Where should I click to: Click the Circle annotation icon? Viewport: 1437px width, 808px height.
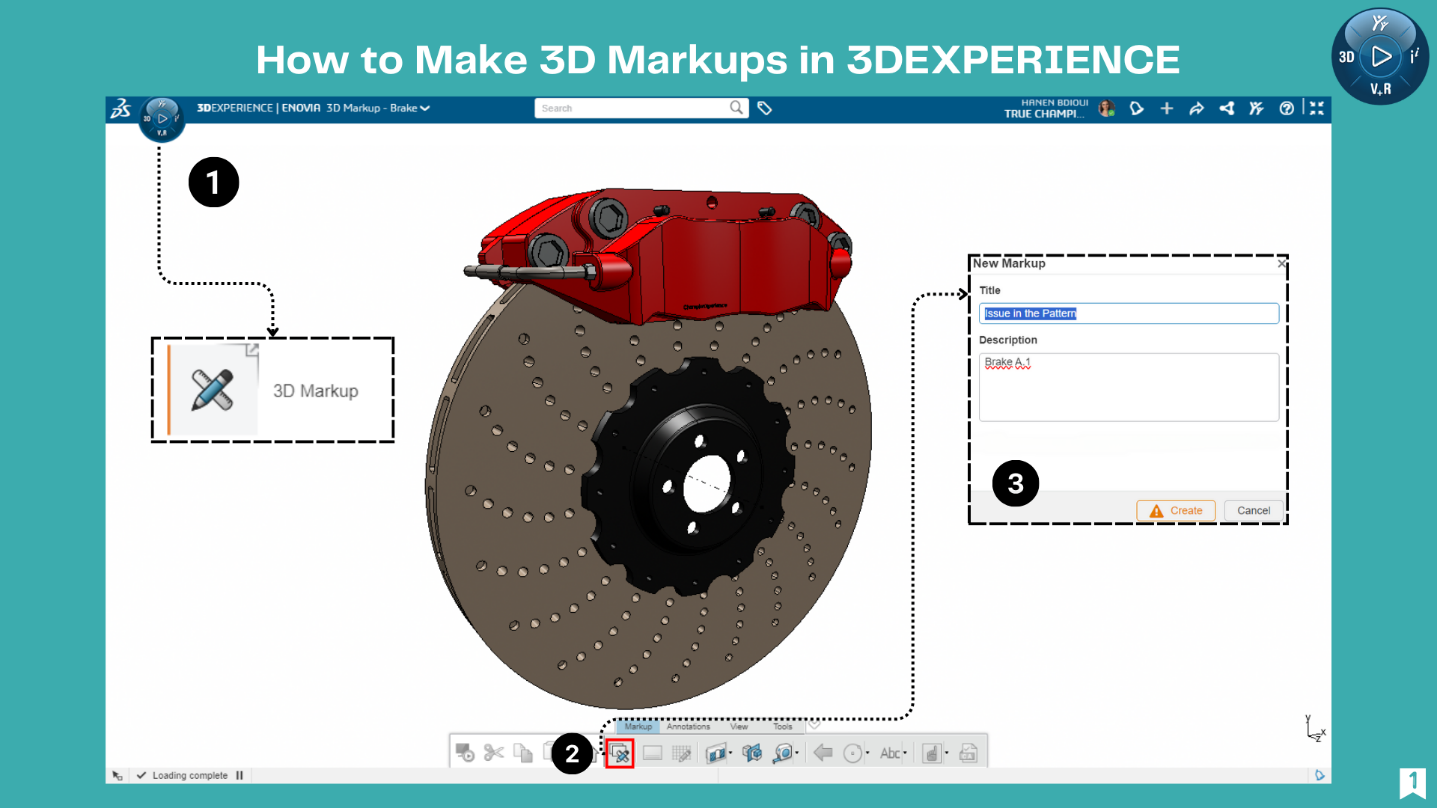[853, 753]
